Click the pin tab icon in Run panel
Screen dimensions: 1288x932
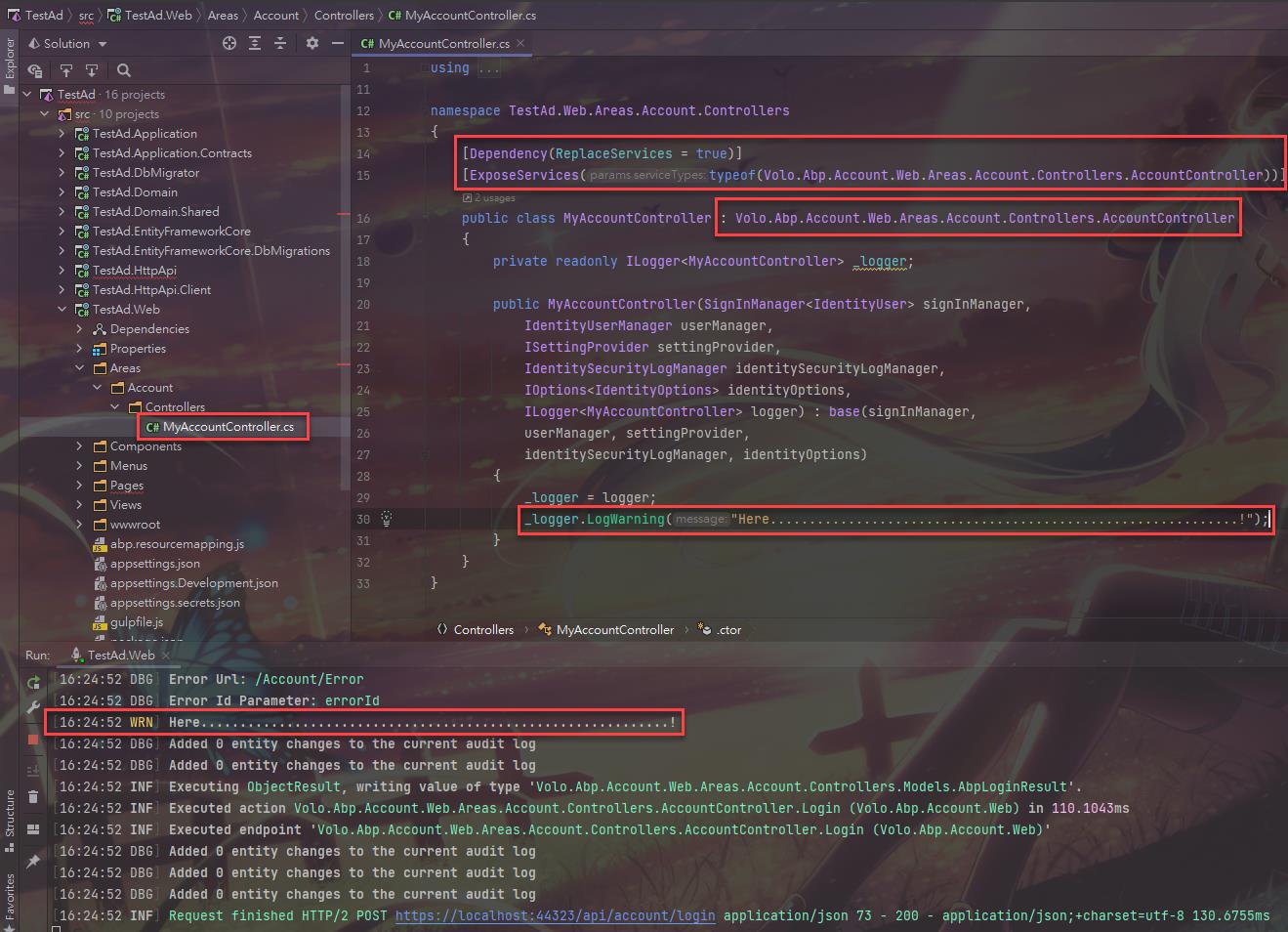(x=33, y=861)
